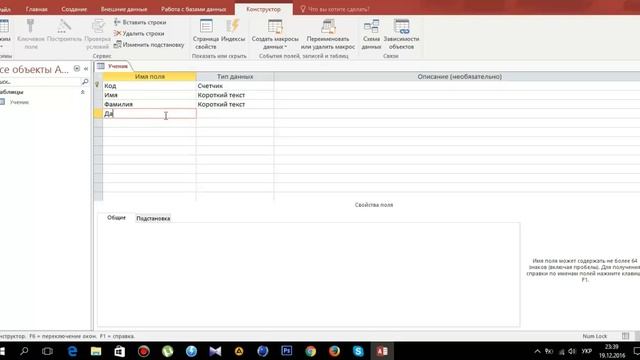Open the navigation pane options dropdown
The image size is (640, 360).
pyautogui.click(x=77, y=69)
